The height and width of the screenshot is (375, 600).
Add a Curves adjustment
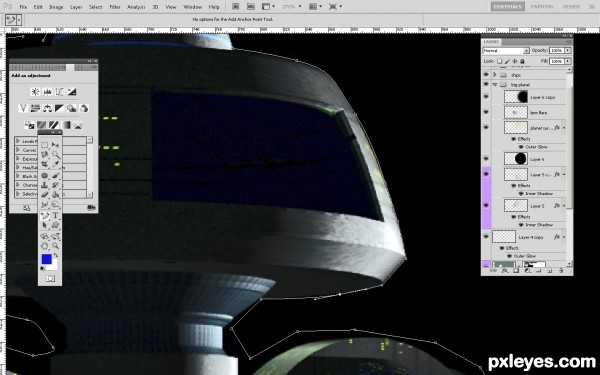pos(59,92)
